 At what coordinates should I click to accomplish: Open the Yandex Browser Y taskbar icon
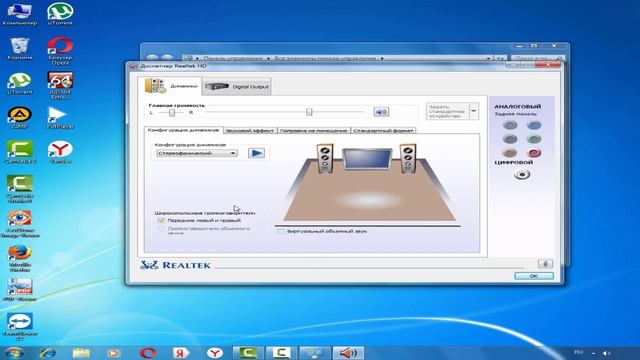click(214, 353)
